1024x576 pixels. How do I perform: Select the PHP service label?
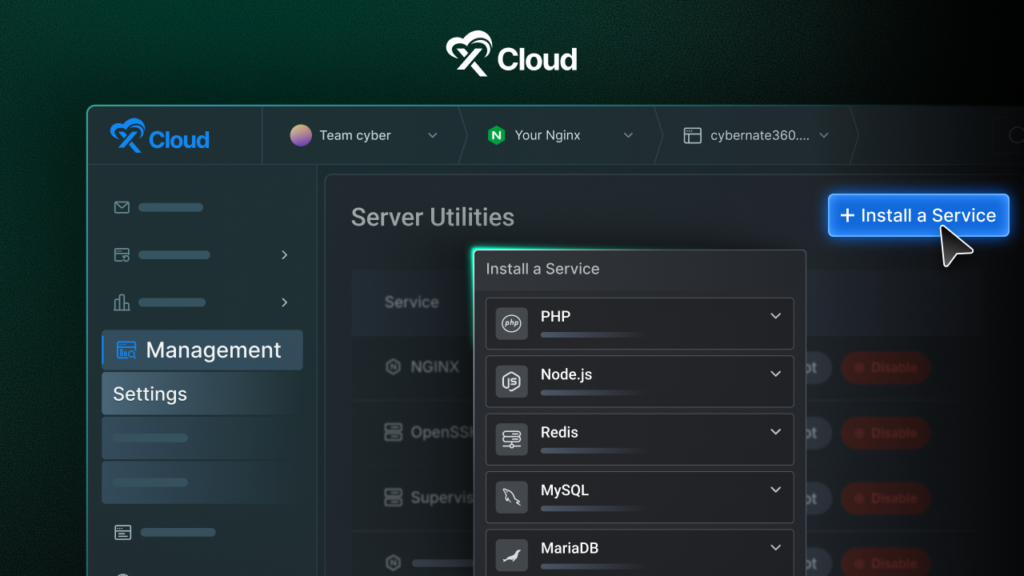point(555,317)
